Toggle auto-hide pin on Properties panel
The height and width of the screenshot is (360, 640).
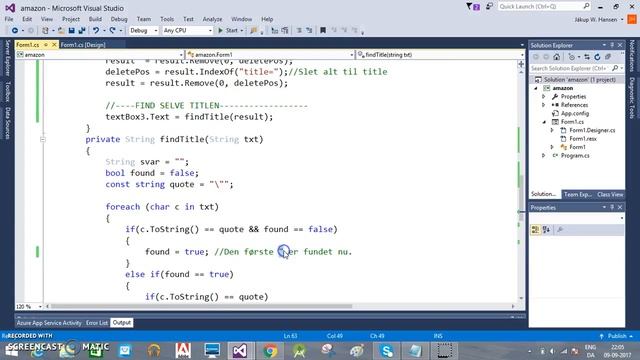tap(612, 207)
